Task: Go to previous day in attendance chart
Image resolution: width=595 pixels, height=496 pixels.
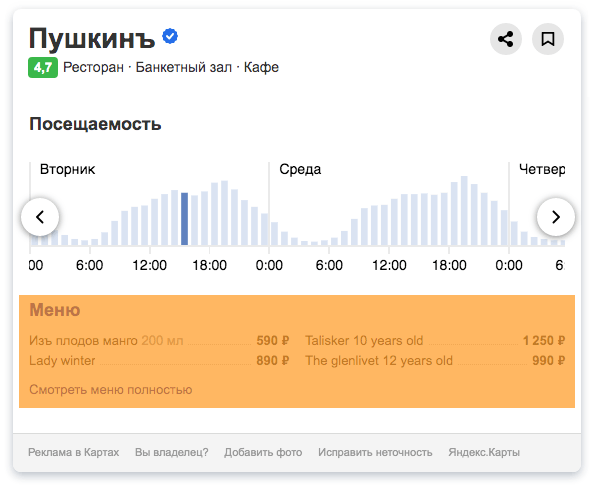Action: pos(40,217)
